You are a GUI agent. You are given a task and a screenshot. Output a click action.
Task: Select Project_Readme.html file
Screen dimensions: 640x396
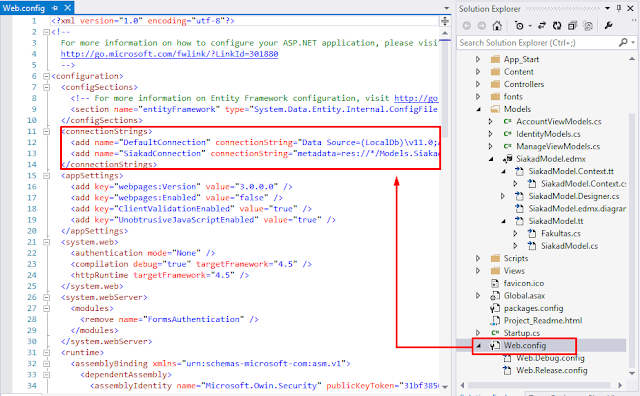pyautogui.click(x=542, y=320)
